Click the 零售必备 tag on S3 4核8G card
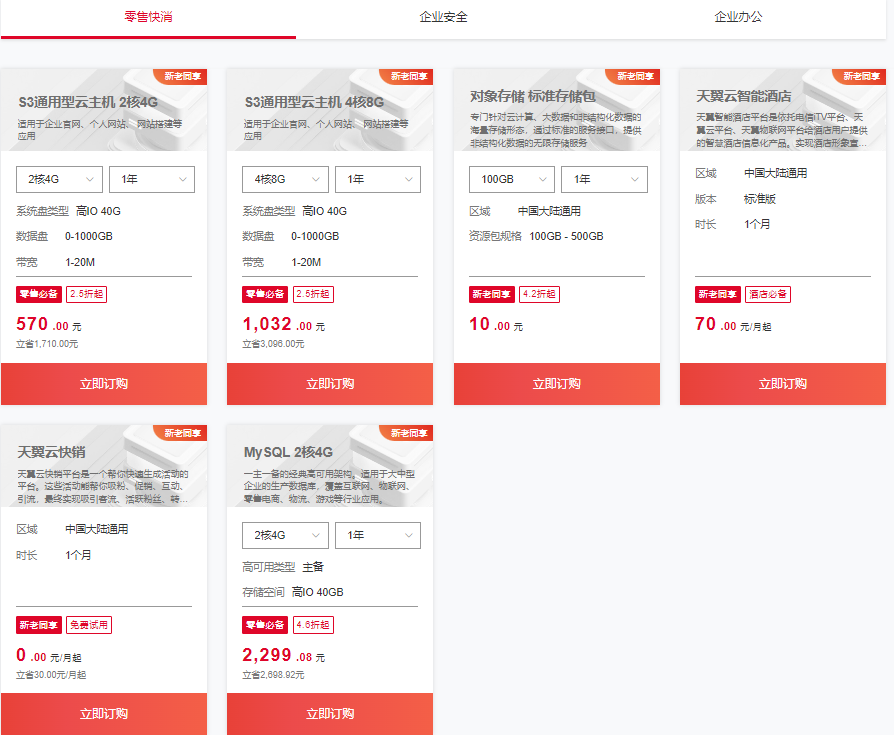 pos(265,294)
